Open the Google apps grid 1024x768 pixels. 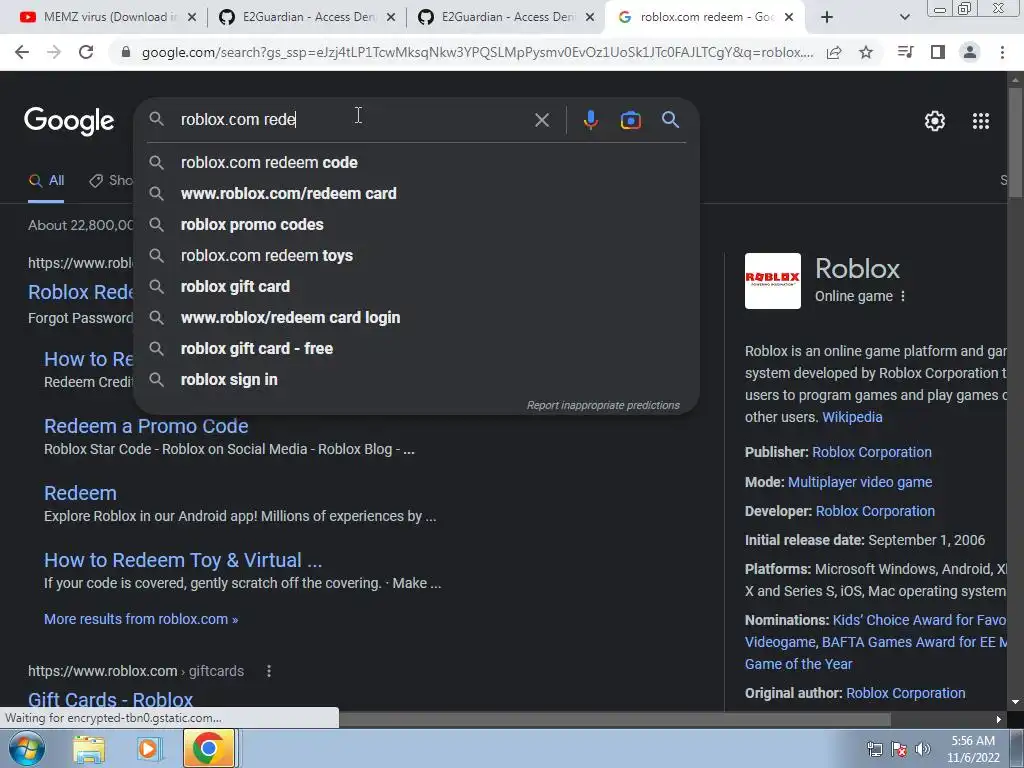pyautogui.click(x=981, y=121)
